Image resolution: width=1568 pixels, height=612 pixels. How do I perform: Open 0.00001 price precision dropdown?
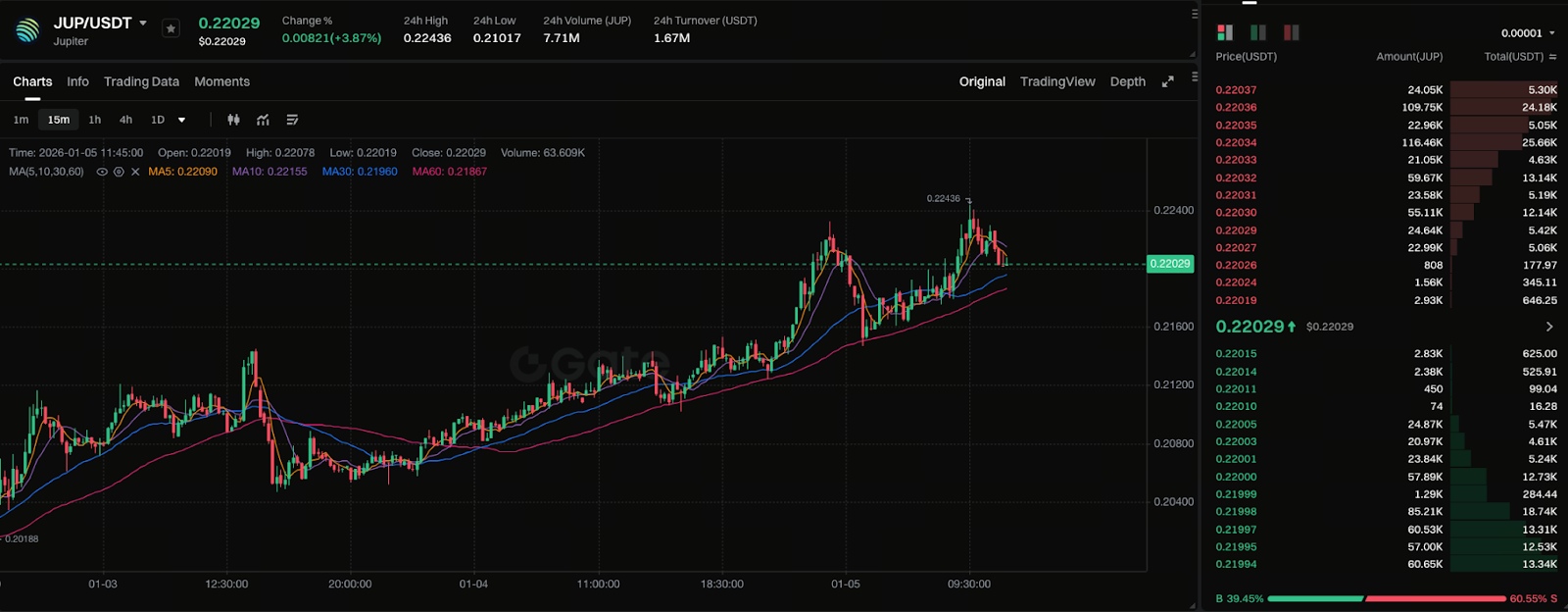click(x=1528, y=33)
